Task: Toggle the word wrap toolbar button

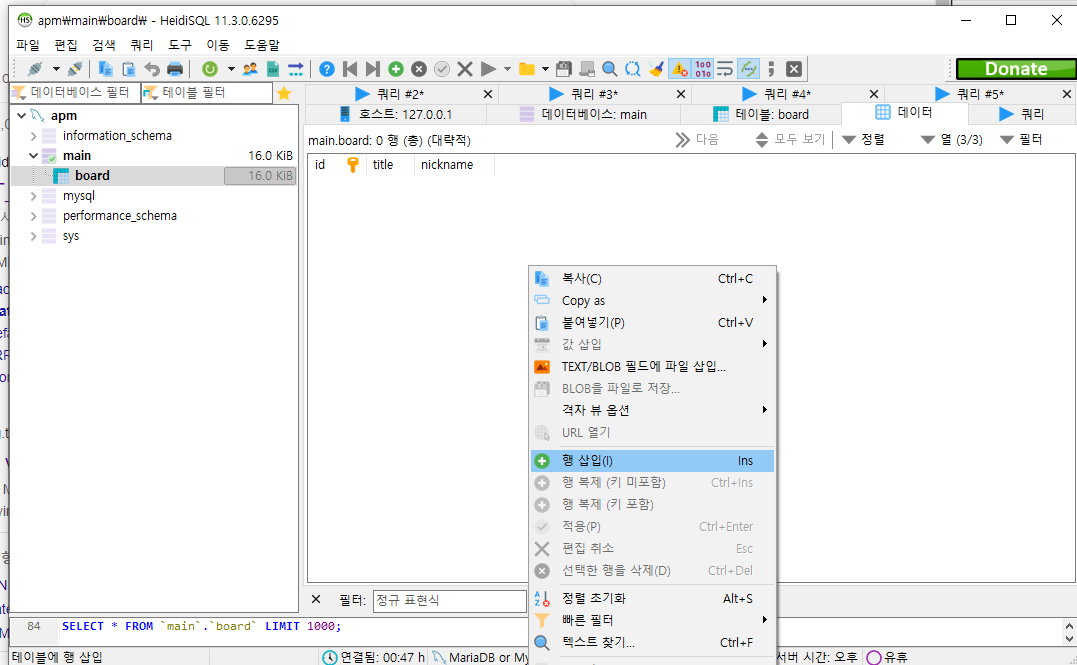Action: tap(725, 69)
